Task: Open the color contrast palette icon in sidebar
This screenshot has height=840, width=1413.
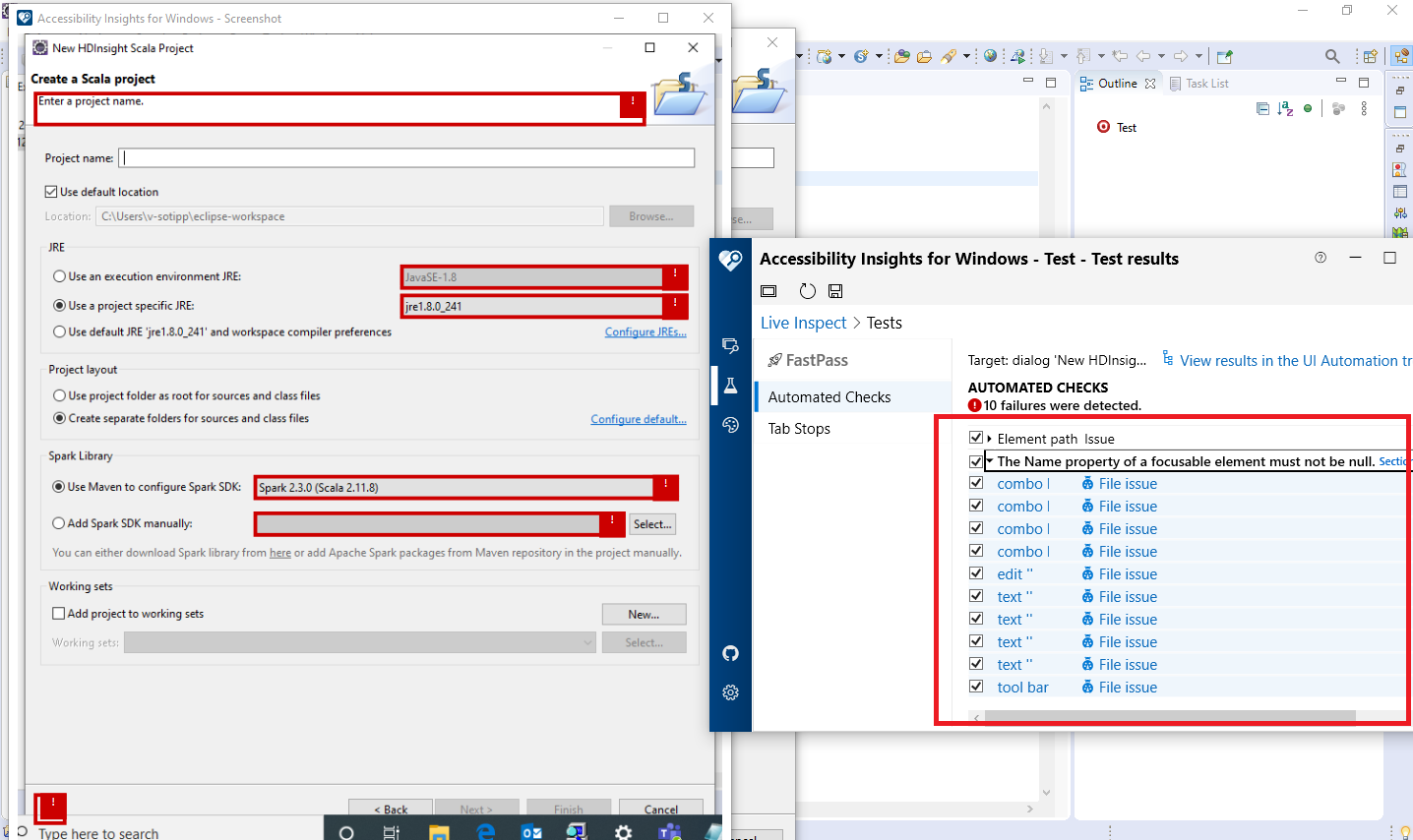Action: click(730, 425)
